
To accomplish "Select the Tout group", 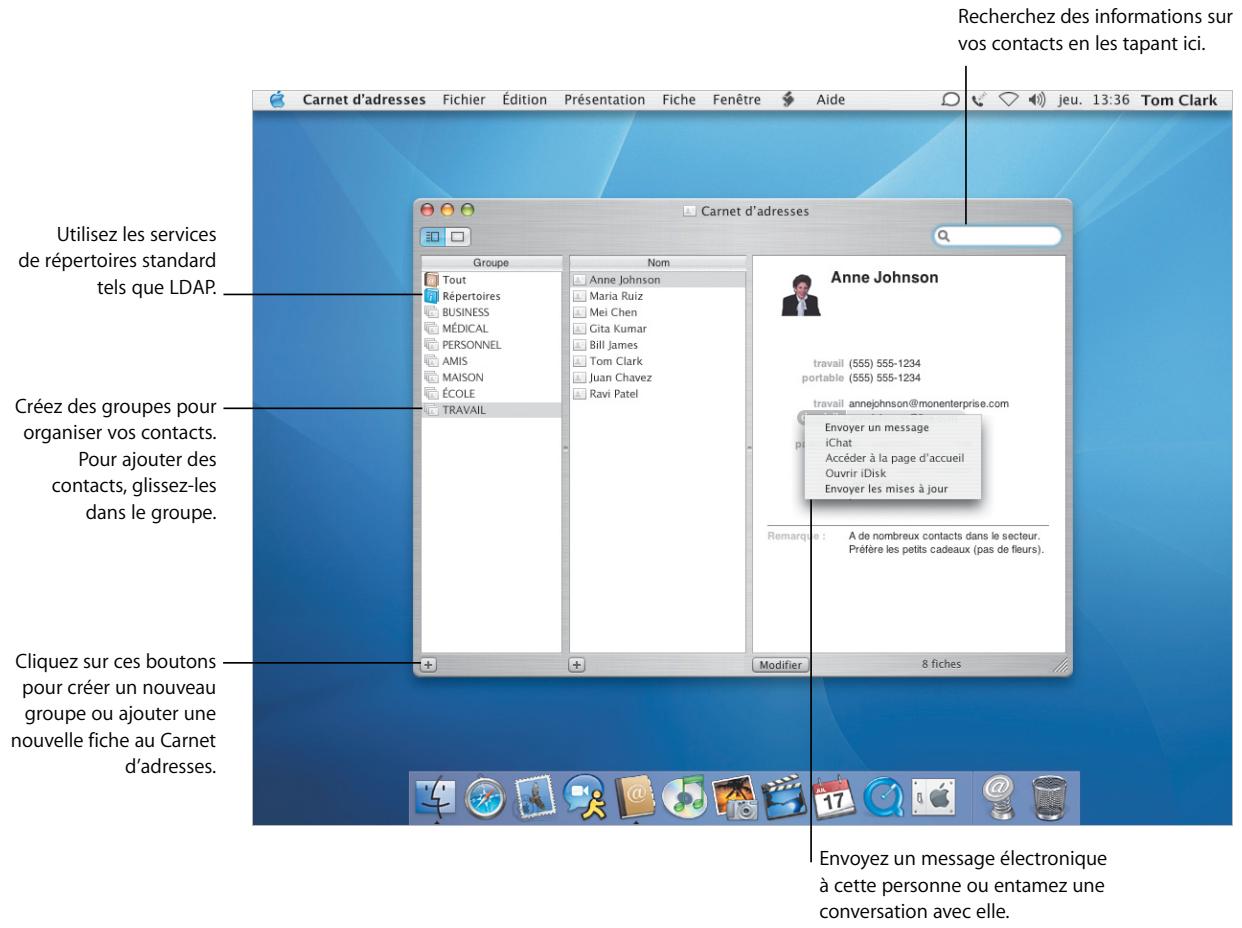I will (491, 280).
